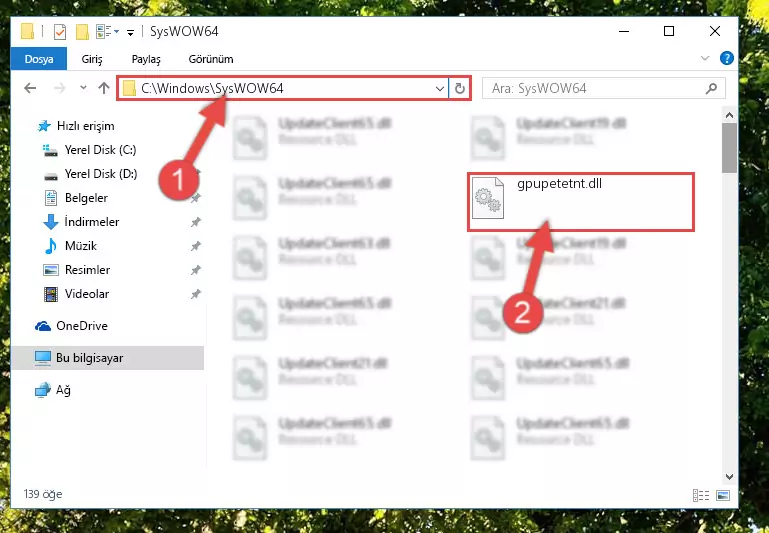Viewport: 769px width, 533px height.
Task: Click the İndirmeler download arrow icon
Action: click(x=51, y=222)
